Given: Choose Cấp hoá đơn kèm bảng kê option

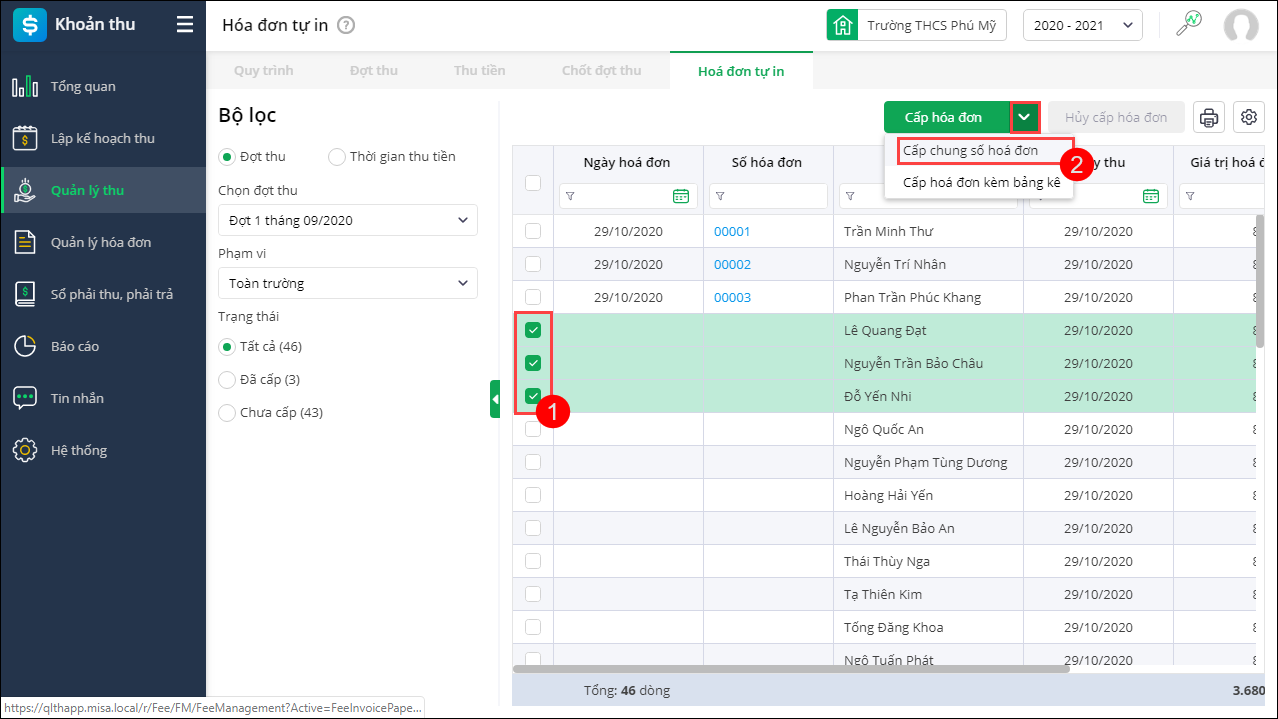Looking at the screenshot, I should click(x=979, y=183).
